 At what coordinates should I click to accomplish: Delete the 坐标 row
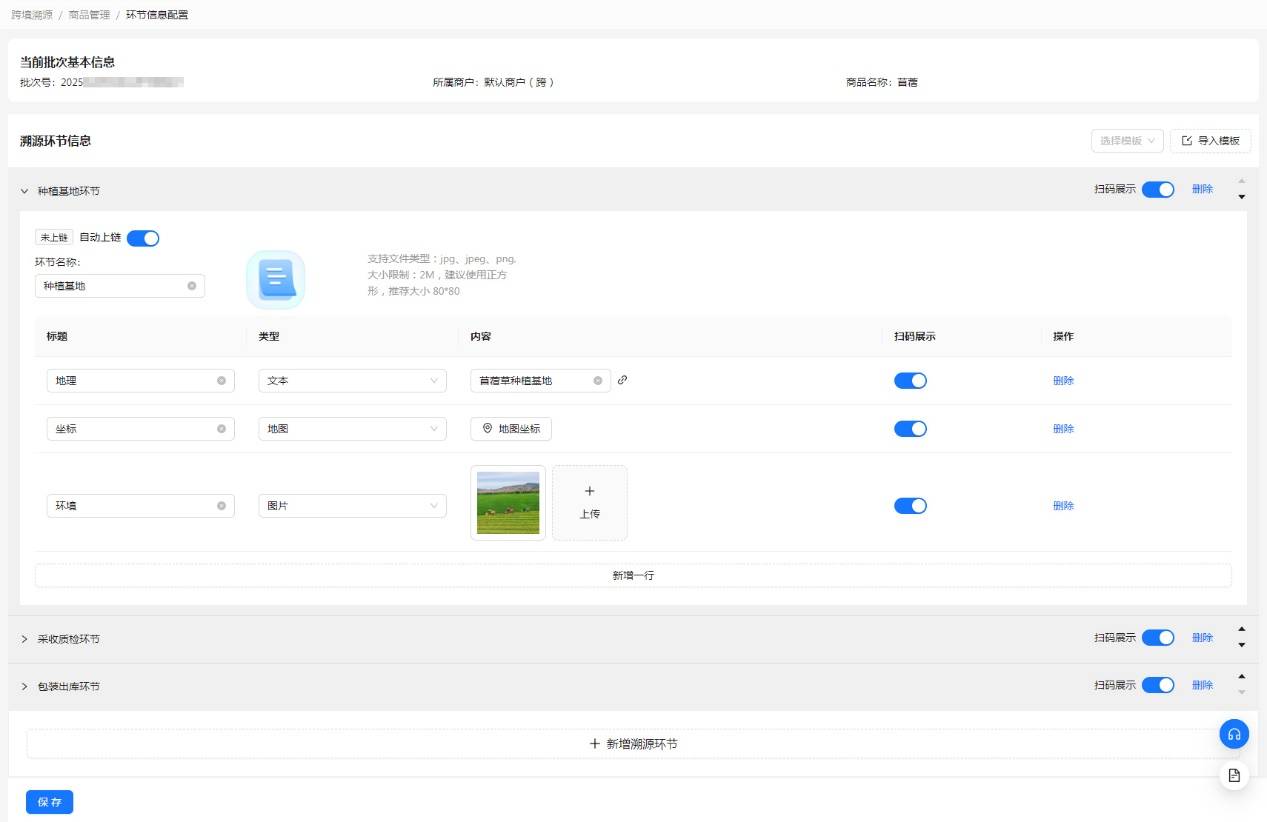(1063, 429)
